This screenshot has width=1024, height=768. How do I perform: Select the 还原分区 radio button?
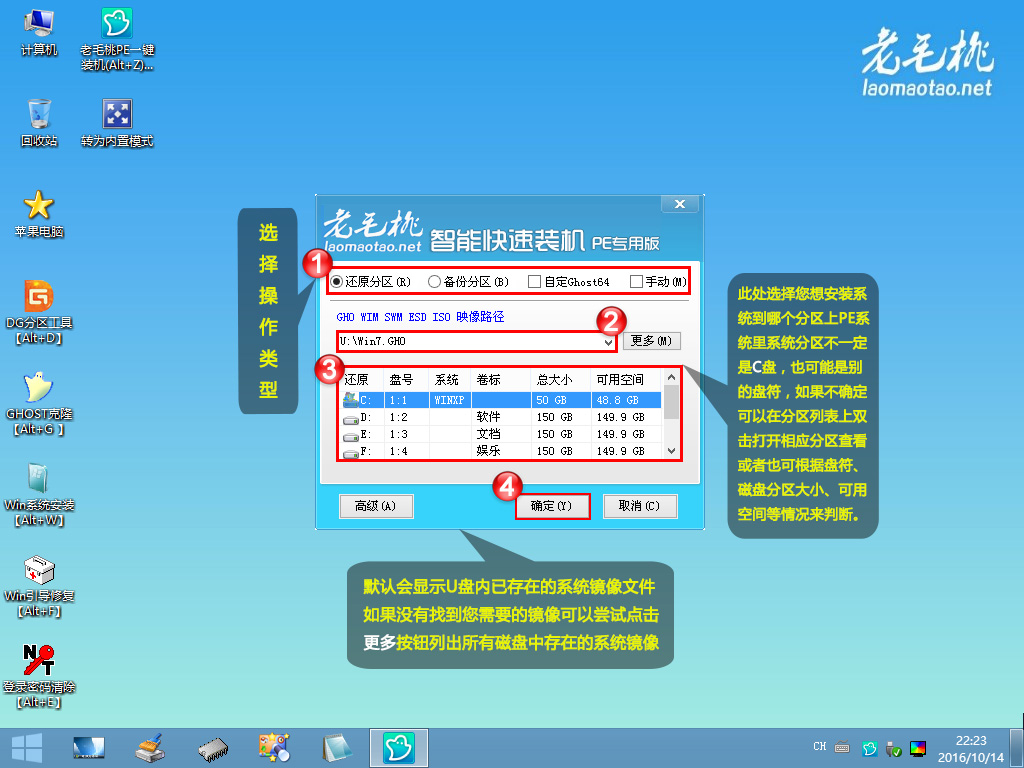(334, 281)
